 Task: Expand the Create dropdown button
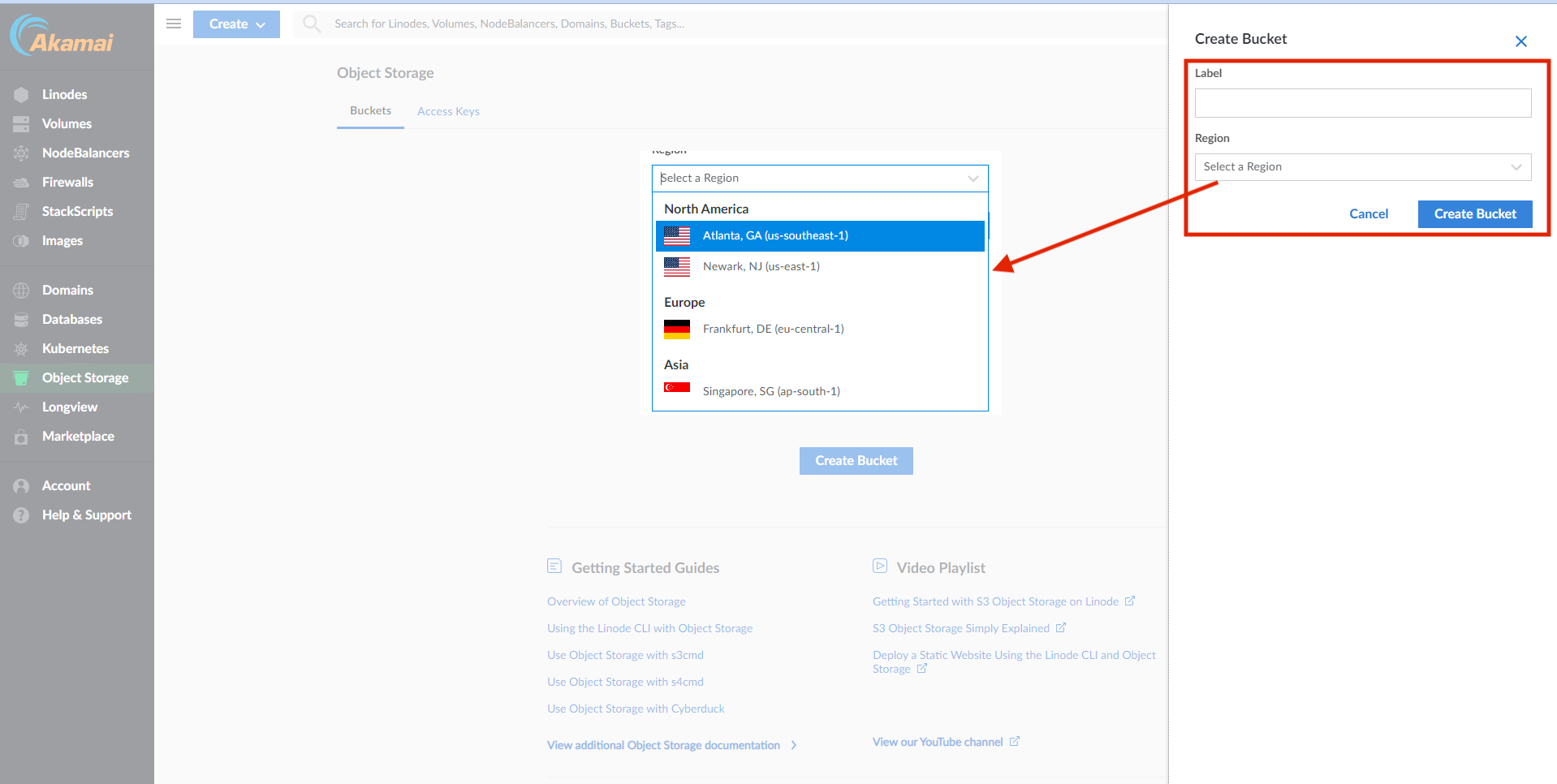click(x=236, y=24)
